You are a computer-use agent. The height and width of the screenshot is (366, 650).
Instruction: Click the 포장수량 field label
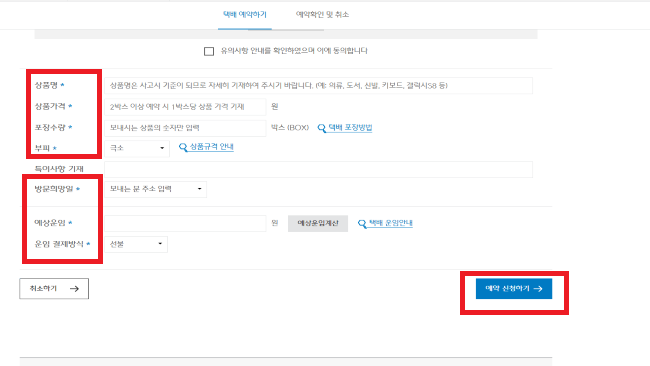point(50,128)
